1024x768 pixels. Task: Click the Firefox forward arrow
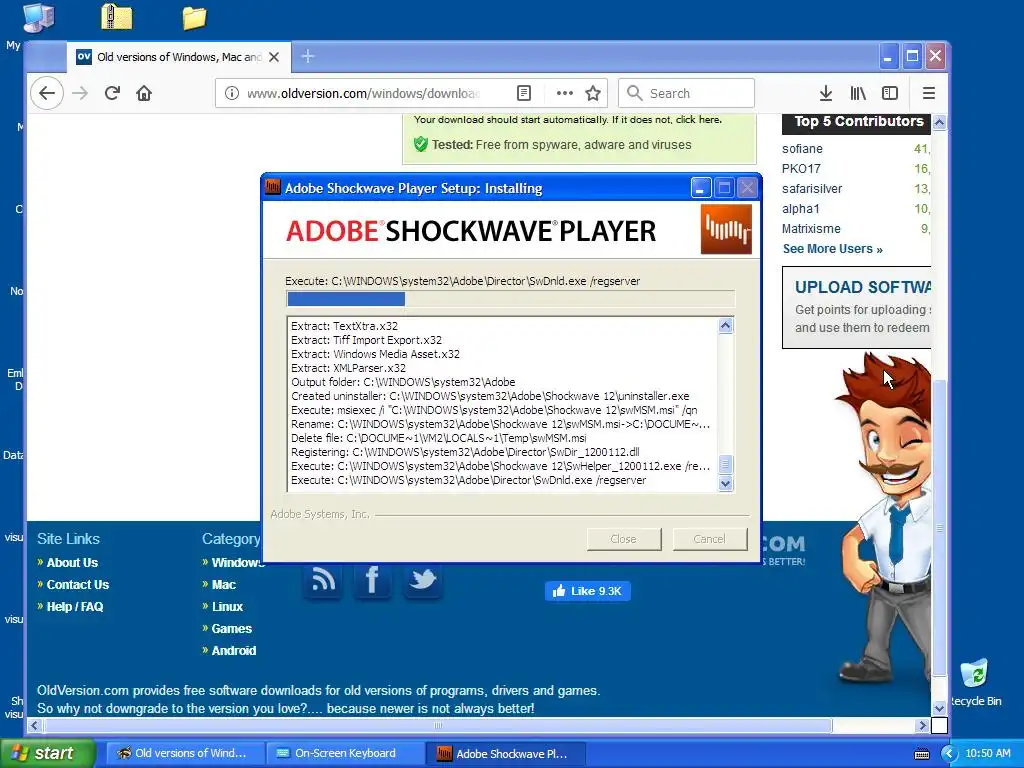point(80,93)
